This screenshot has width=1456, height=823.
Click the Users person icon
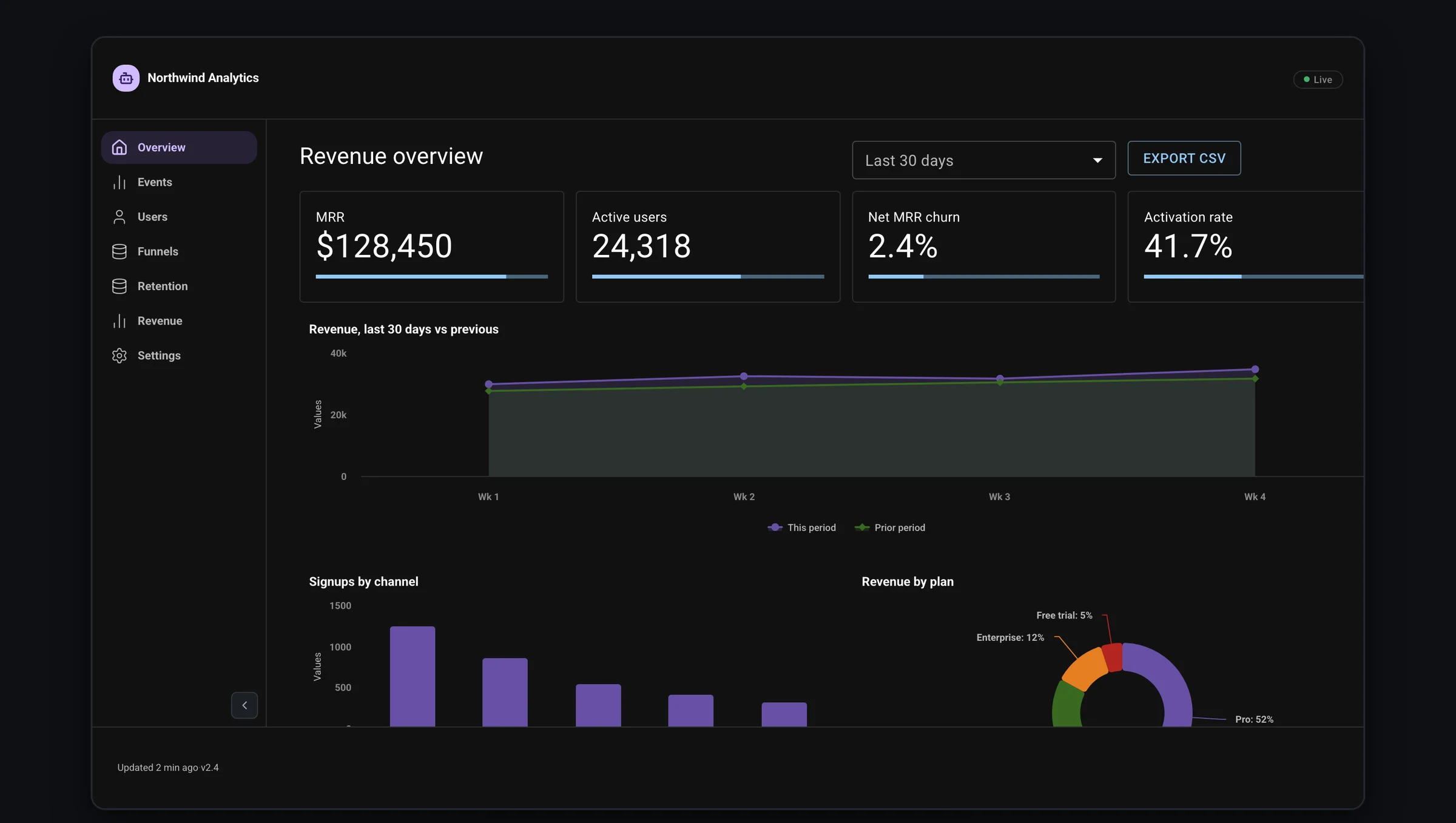tap(120, 217)
